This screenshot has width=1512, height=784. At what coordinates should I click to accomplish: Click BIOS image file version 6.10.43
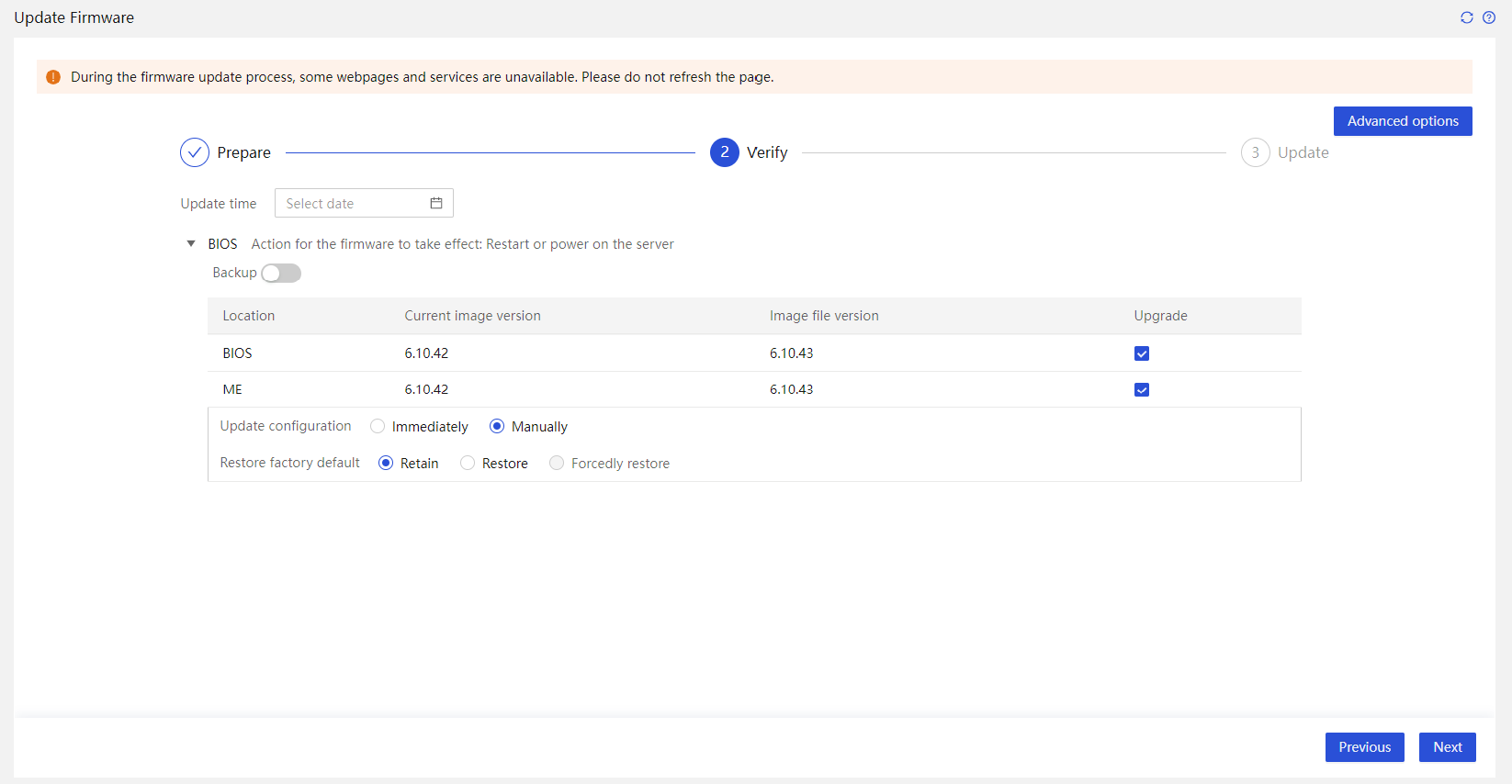[791, 353]
